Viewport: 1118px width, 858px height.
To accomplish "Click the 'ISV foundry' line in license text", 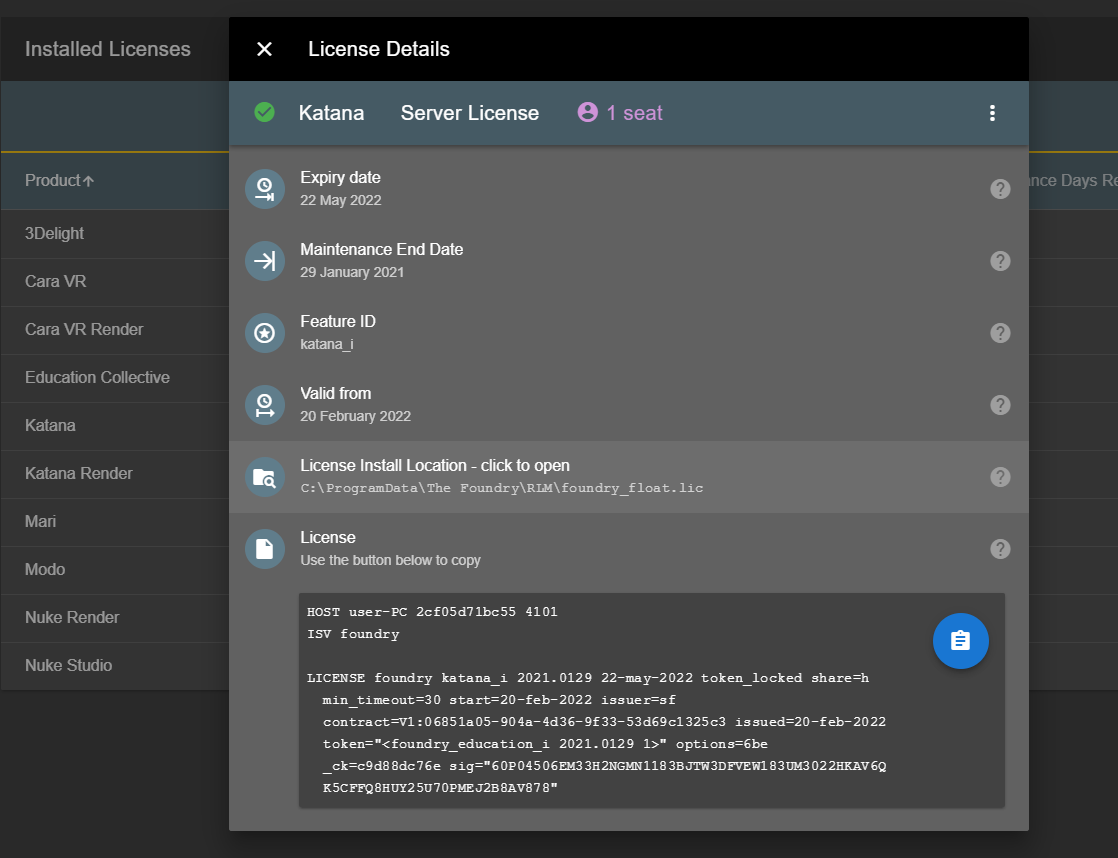I will coord(353,634).
